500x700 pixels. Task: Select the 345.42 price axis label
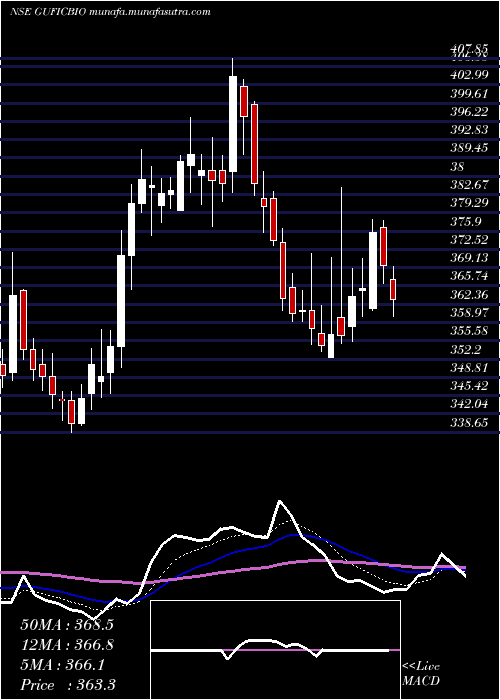coord(470,386)
